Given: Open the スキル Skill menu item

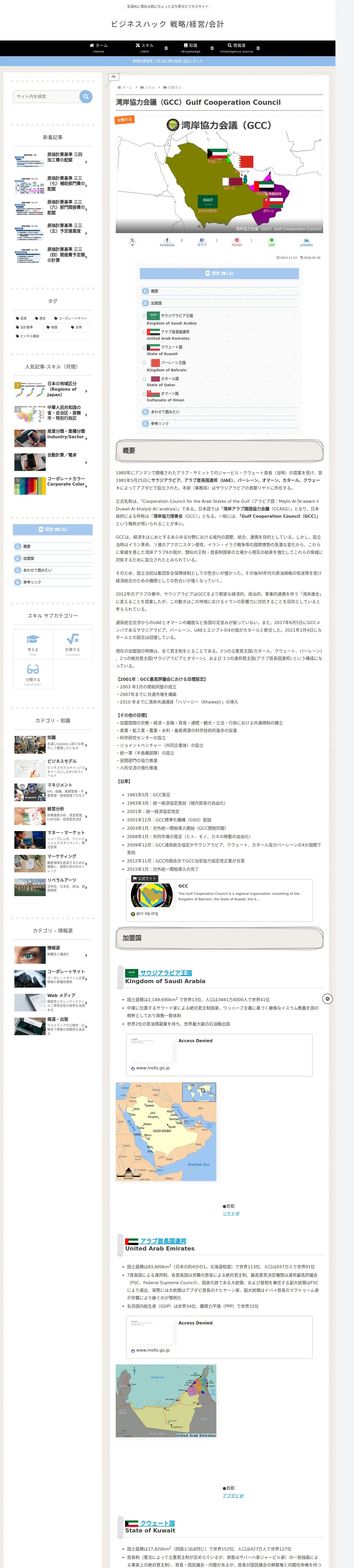Looking at the screenshot, I should pos(145,48).
